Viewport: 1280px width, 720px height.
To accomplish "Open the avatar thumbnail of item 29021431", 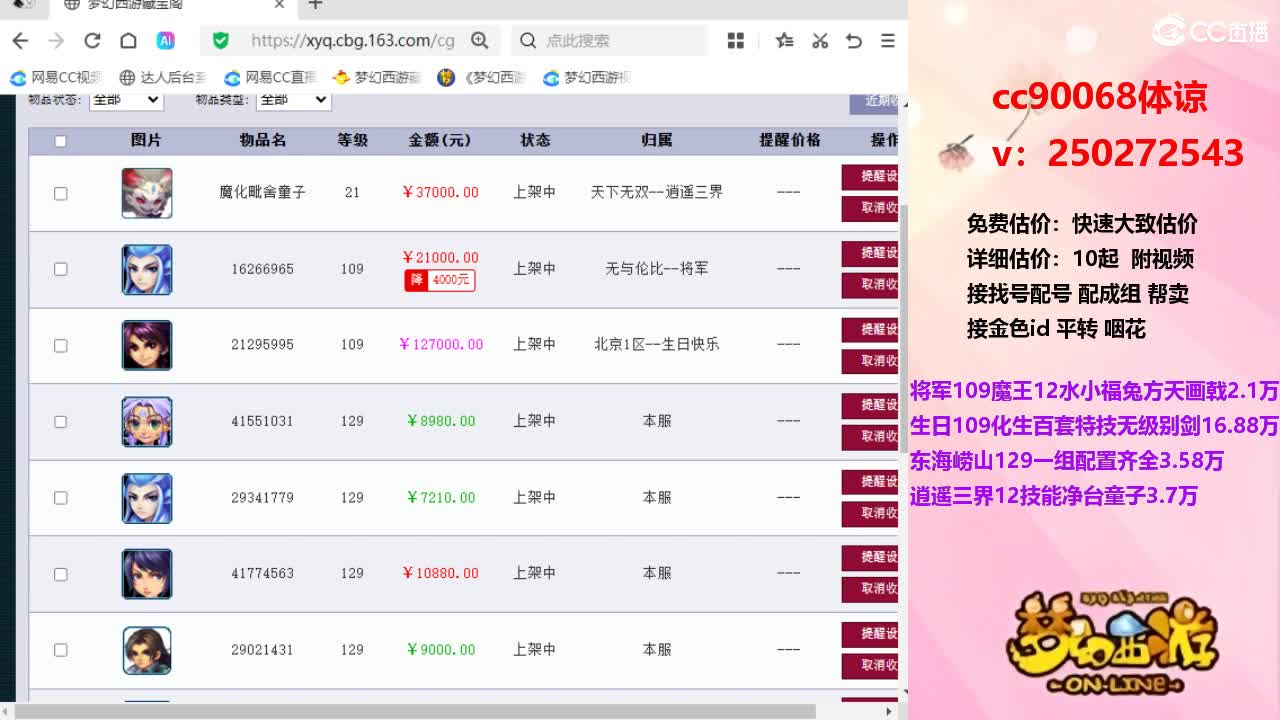I will tap(147, 650).
